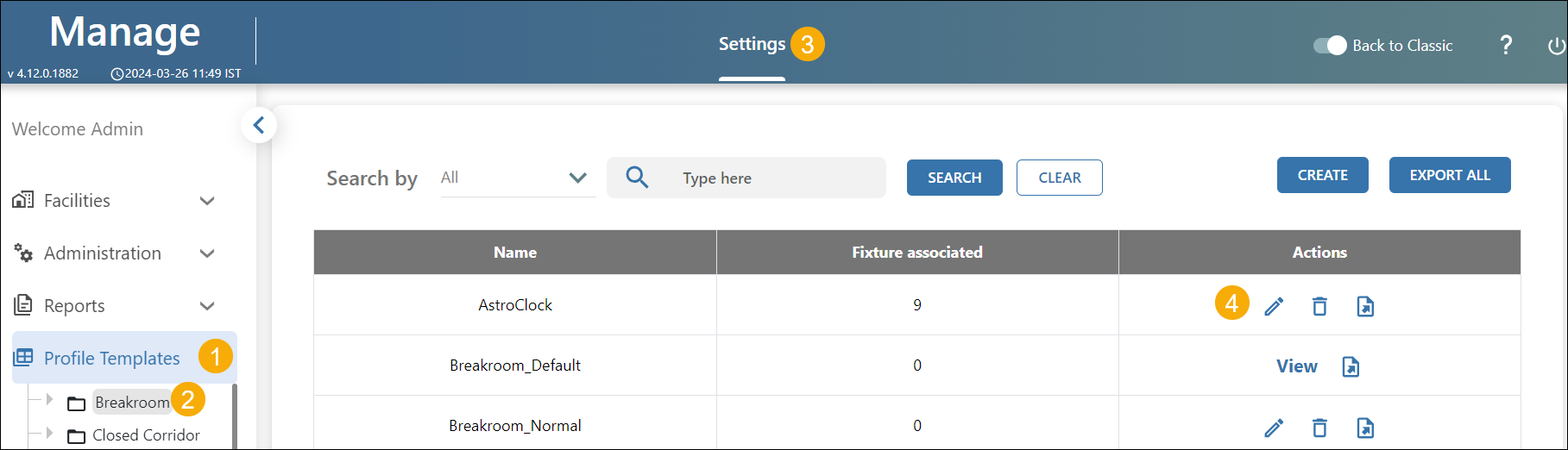This screenshot has height=450, width=1568.
Task: Delete the AstroClock profile template
Action: [1319, 306]
